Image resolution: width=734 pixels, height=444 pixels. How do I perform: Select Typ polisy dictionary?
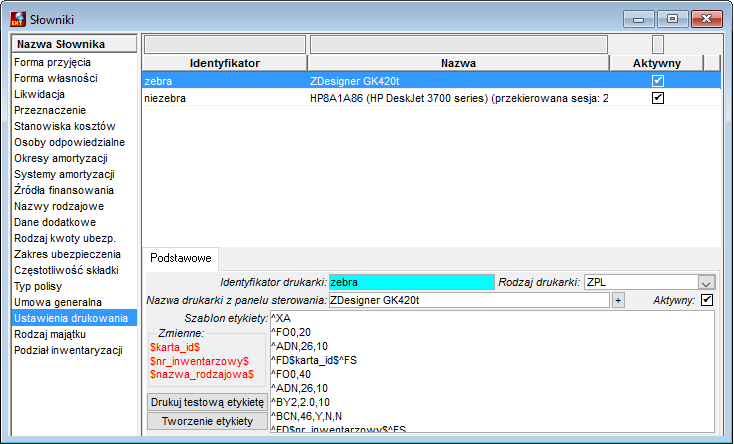point(38,286)
